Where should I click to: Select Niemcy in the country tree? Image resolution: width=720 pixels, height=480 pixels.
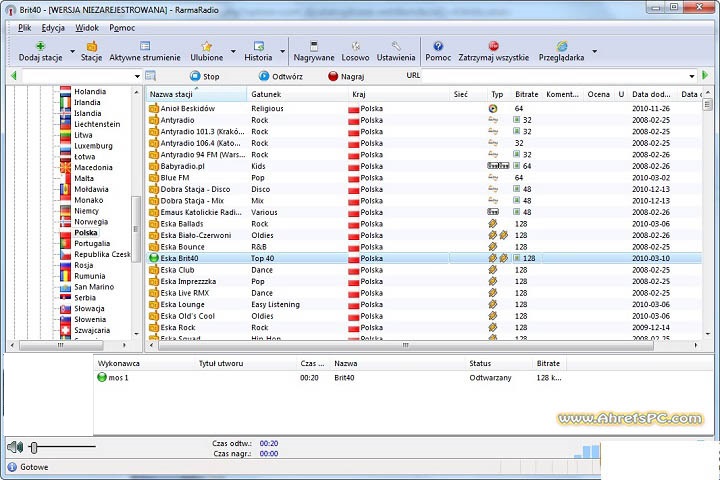86,211
